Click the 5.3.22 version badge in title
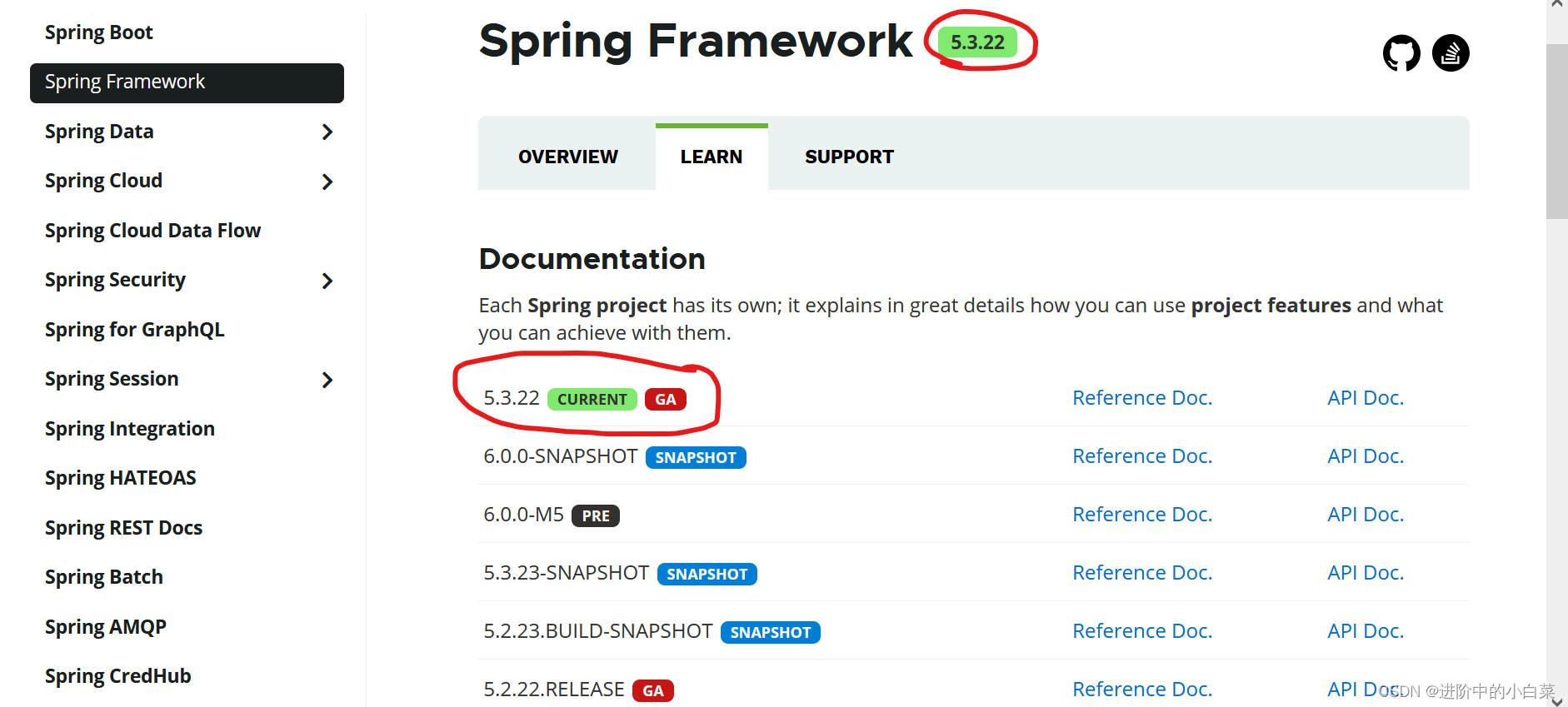1568x707 pixels. pyautogui.click(x=978, y=42)
